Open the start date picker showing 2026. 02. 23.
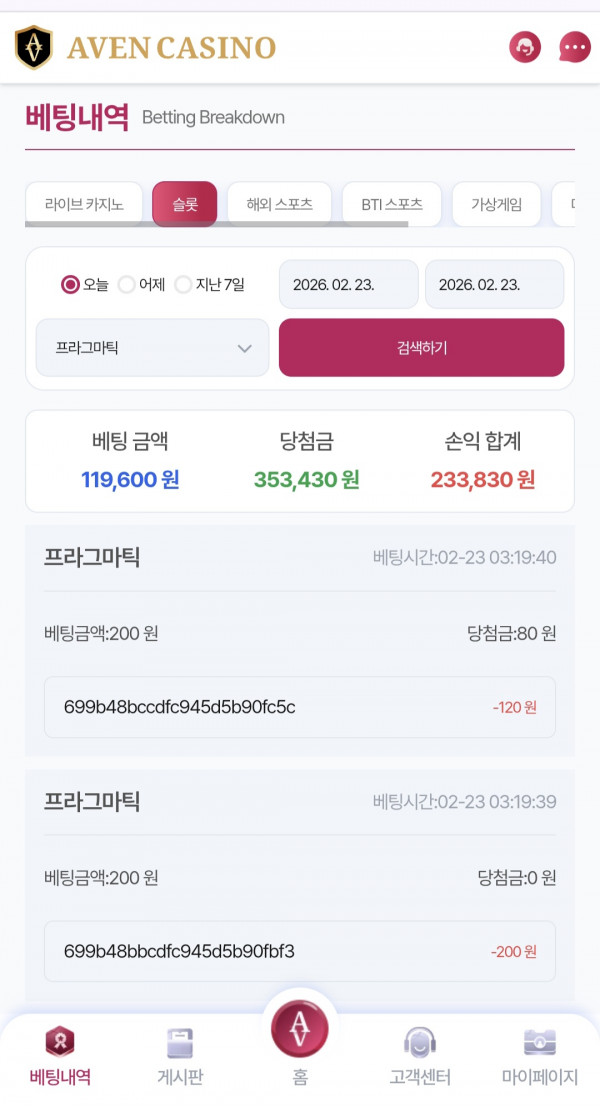 pos(348,284)
